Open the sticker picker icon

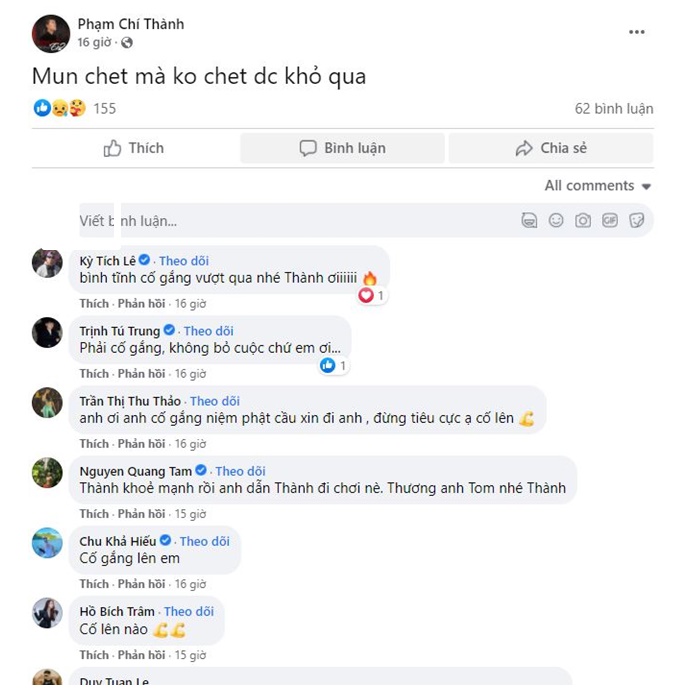636,220
